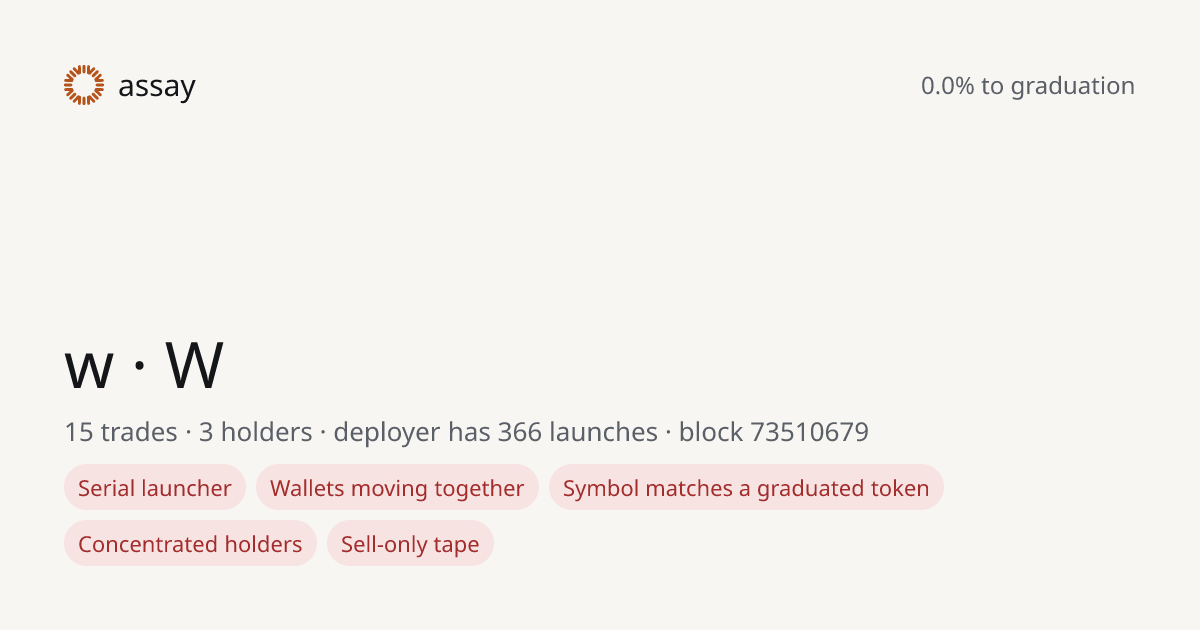Click the 73510679 block number
Screen dimensions: 1200x630
pos(810,432)
